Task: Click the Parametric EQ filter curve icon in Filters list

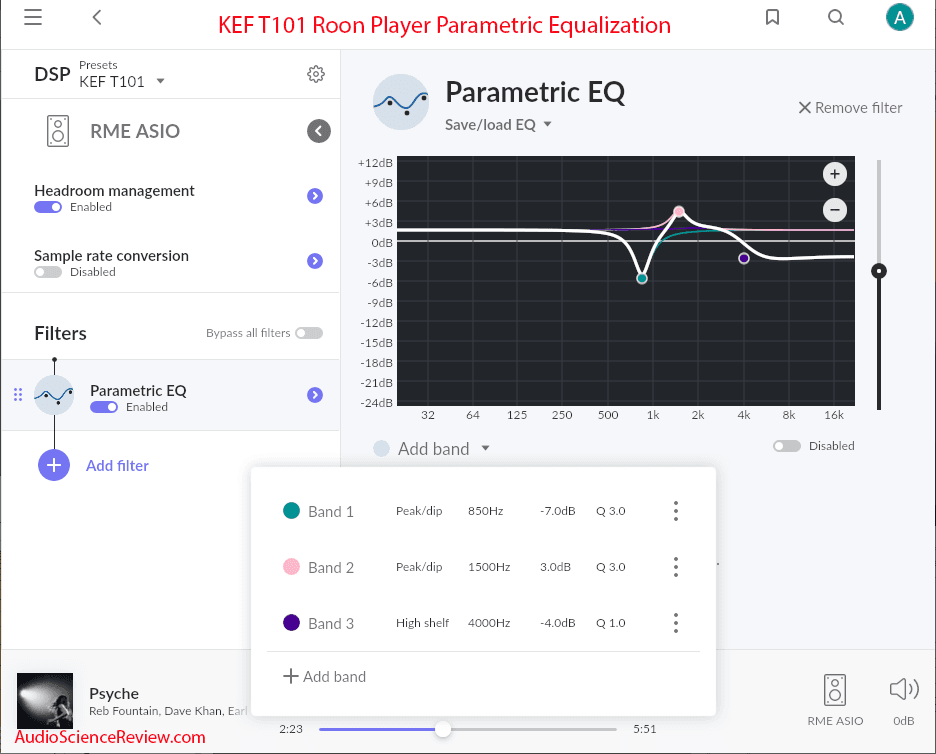Action: click(54, 395)
